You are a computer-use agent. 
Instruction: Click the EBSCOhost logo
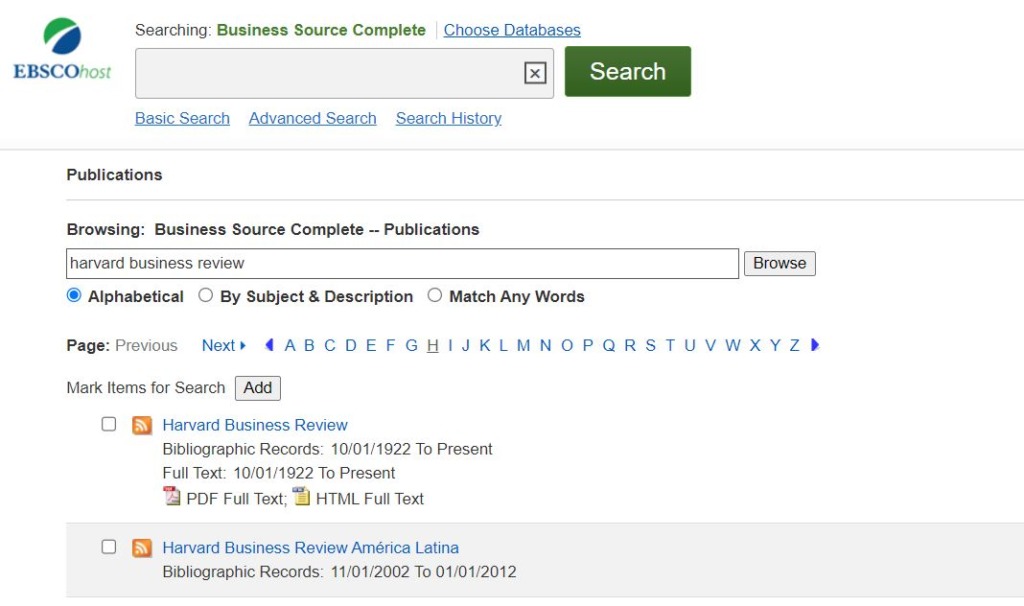pos(62,50)
